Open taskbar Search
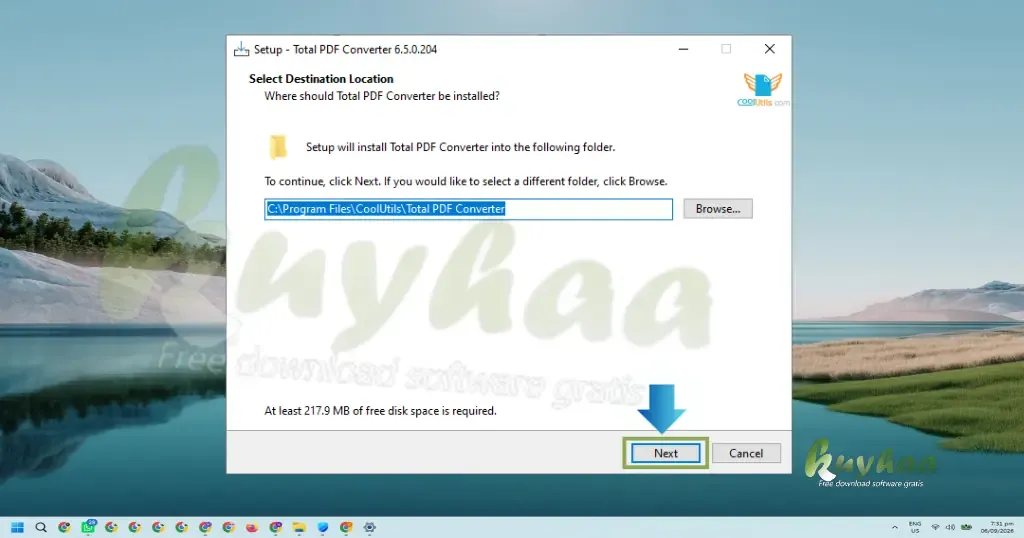This screenshot has width=1024, height=538. click(x=41, y=527)
